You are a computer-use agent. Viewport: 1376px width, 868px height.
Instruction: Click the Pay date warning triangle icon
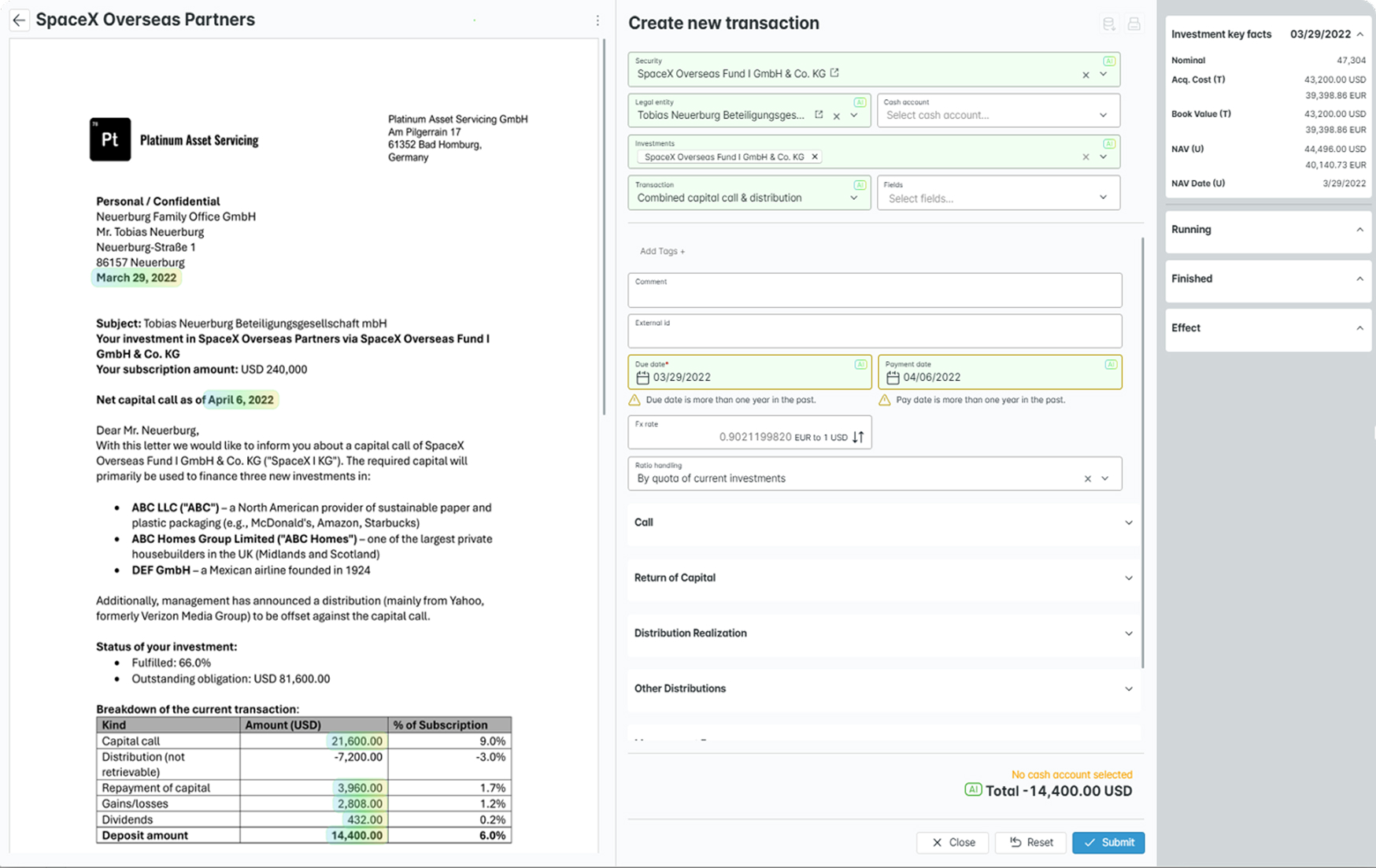coord(885,400)
